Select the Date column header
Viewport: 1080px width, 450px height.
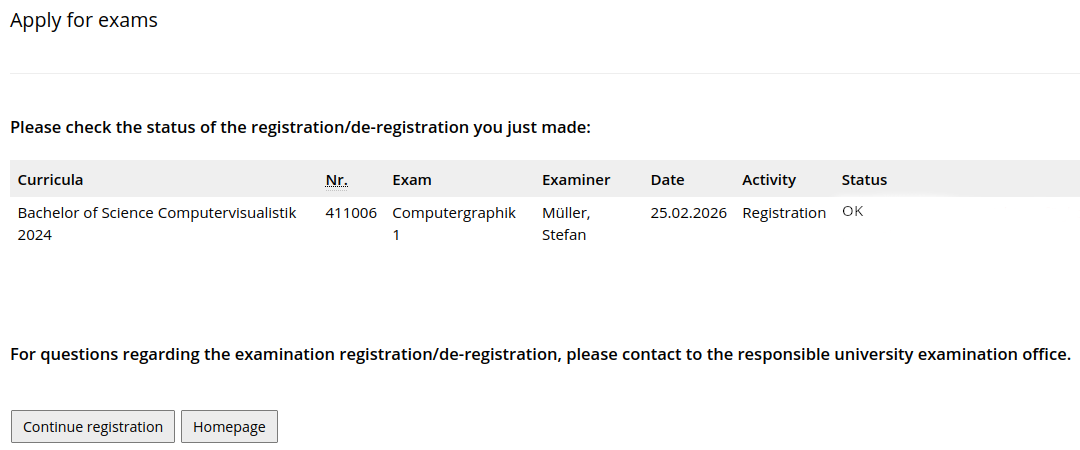click(667, 180)
